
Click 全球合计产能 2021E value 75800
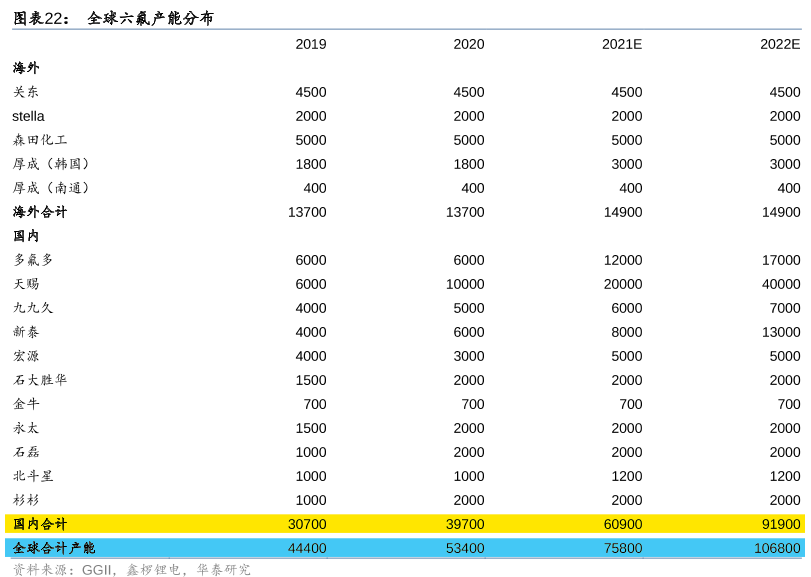click(623, 548)
